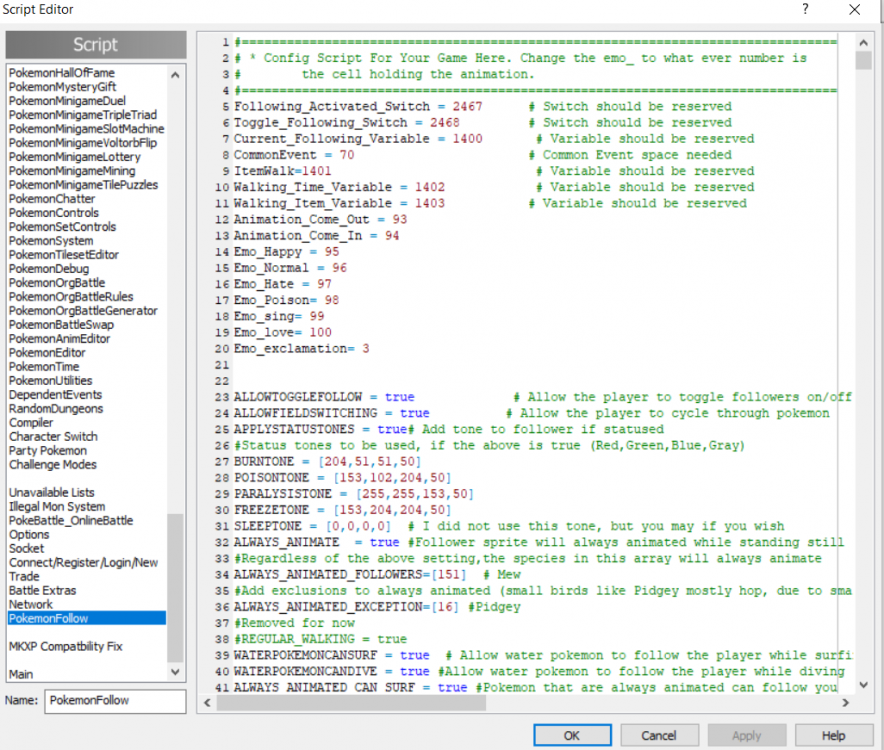Screen dimensions: 884x750
Task: Click the horizontal scroll left arrow
Action: tap(207, 703)
